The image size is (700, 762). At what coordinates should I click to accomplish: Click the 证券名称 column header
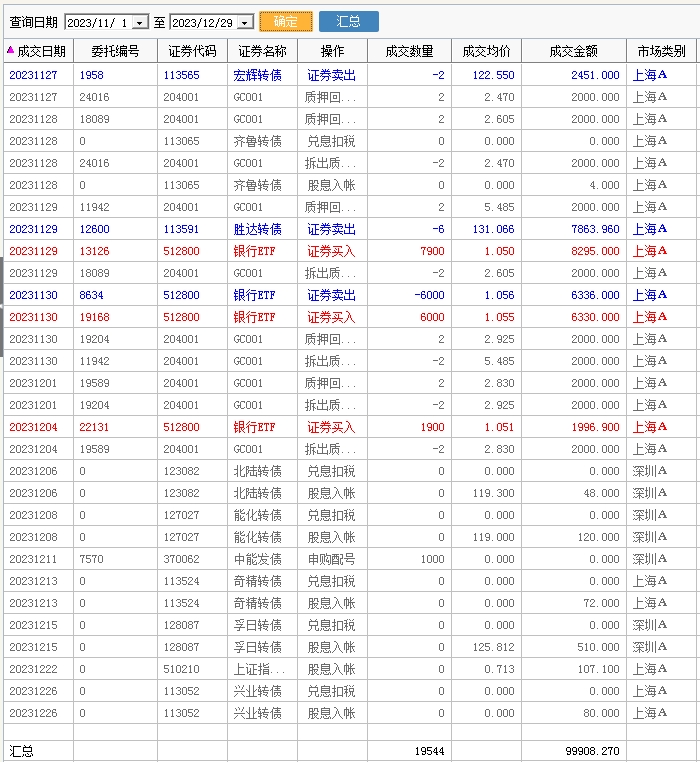(x=262, y=51)
